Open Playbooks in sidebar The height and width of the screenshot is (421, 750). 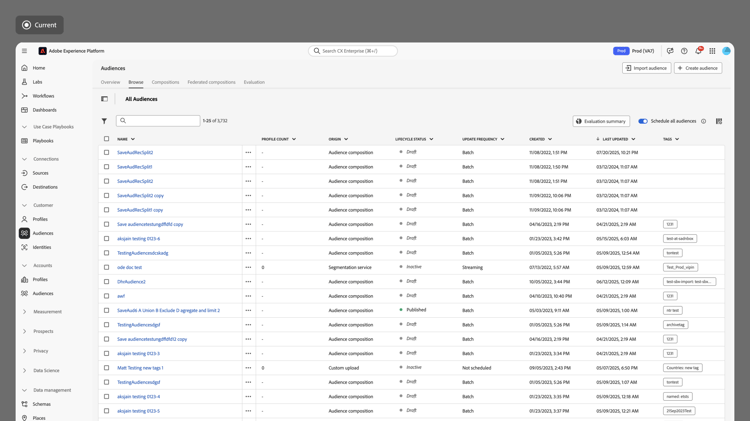pyautogui.click(x=43, y=141)
